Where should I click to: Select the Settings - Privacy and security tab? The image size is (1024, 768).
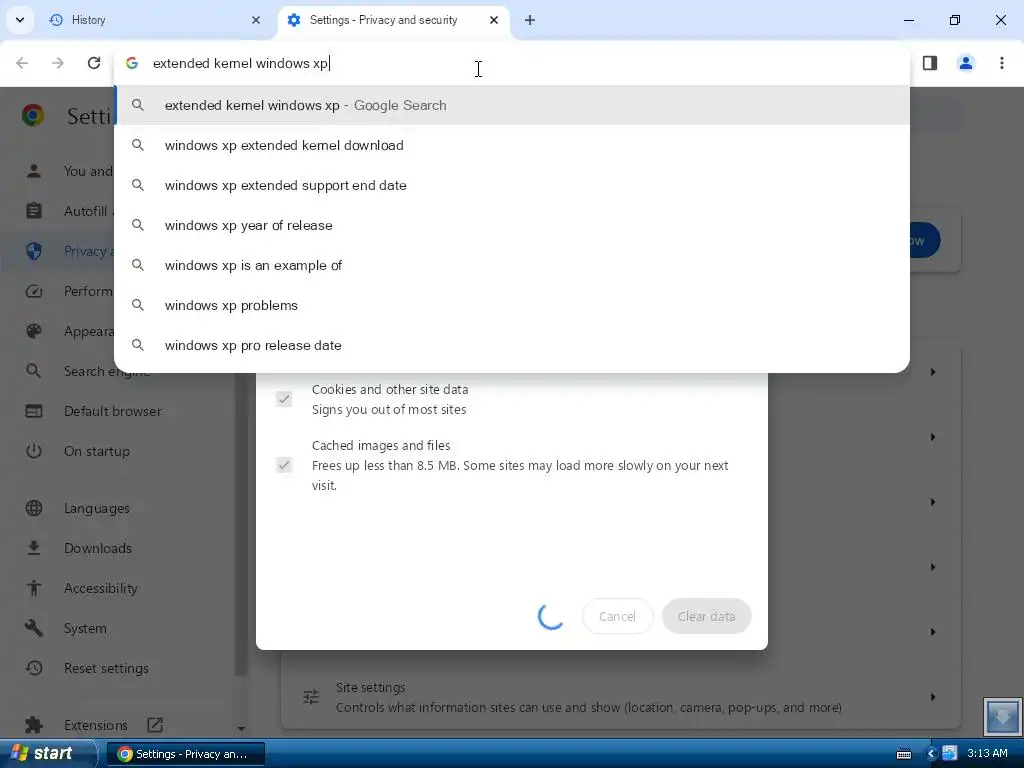[393, 20]
